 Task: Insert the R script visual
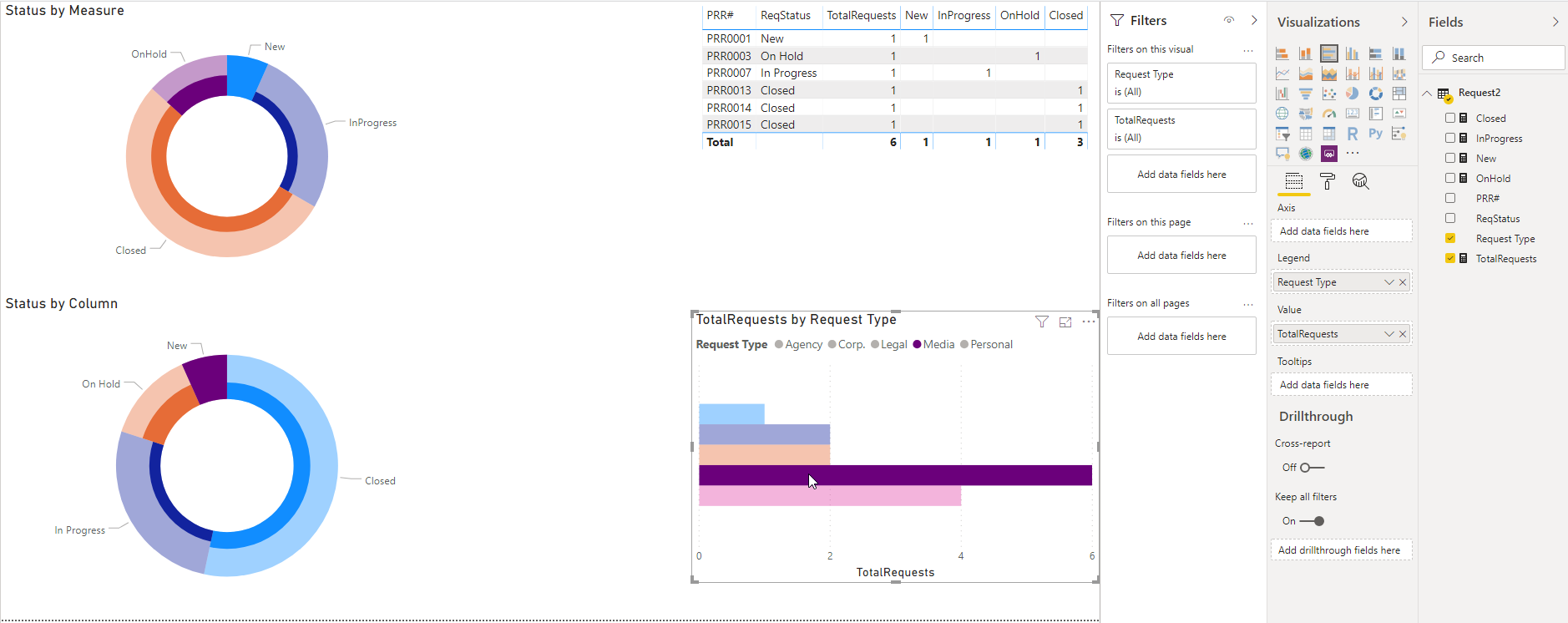[x=1352, y=134]
